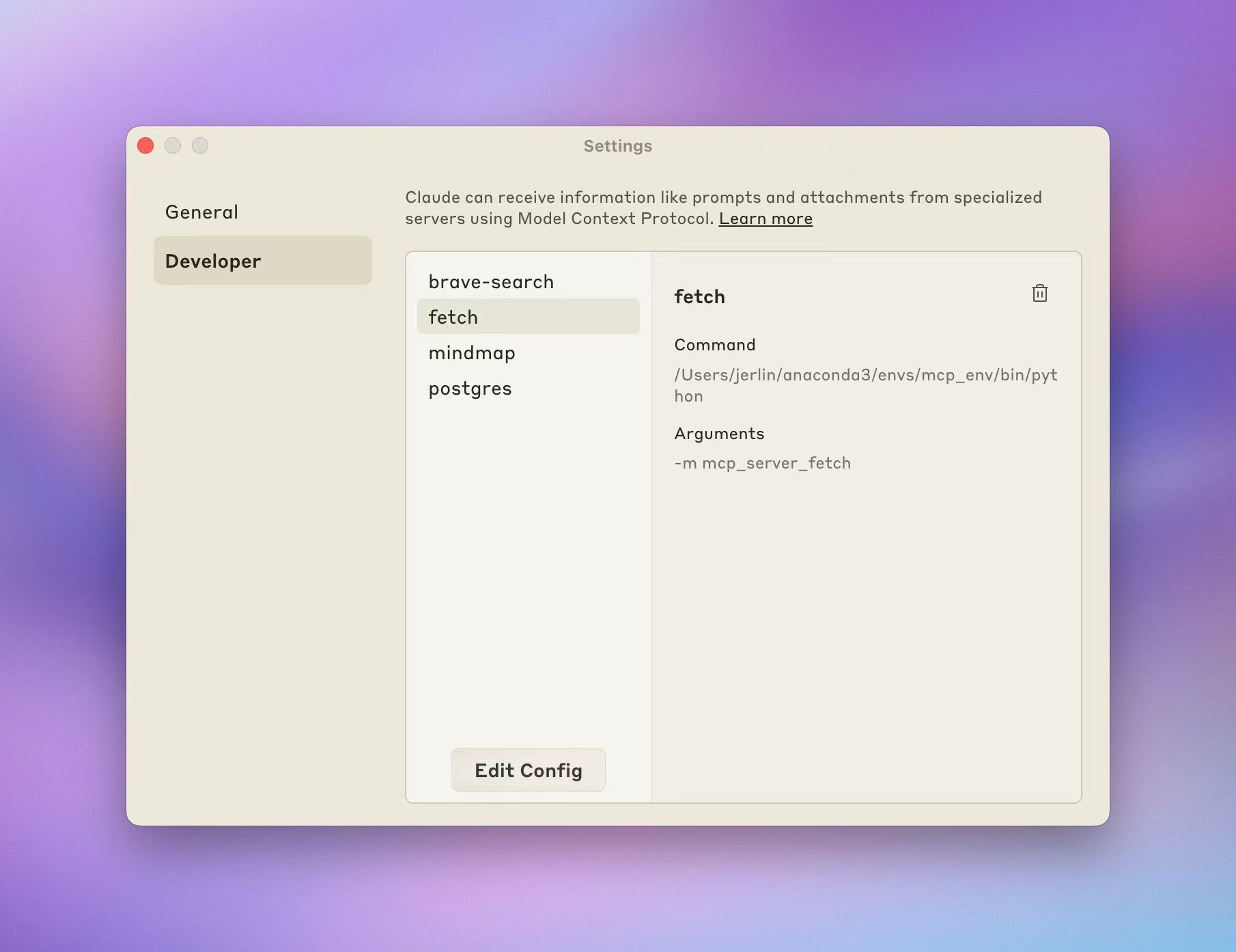Close the Settings window with red button
Image resolution: width=1236 pixels, height=952 pixels.
coord(145,145)
